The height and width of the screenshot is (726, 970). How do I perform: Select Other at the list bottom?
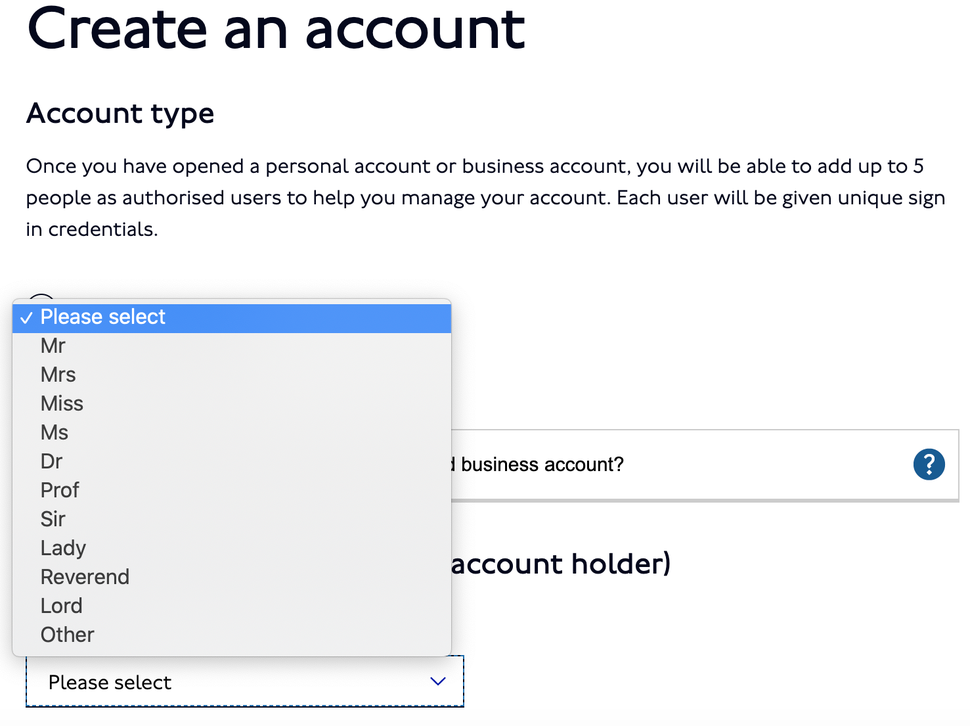(232, 635)
